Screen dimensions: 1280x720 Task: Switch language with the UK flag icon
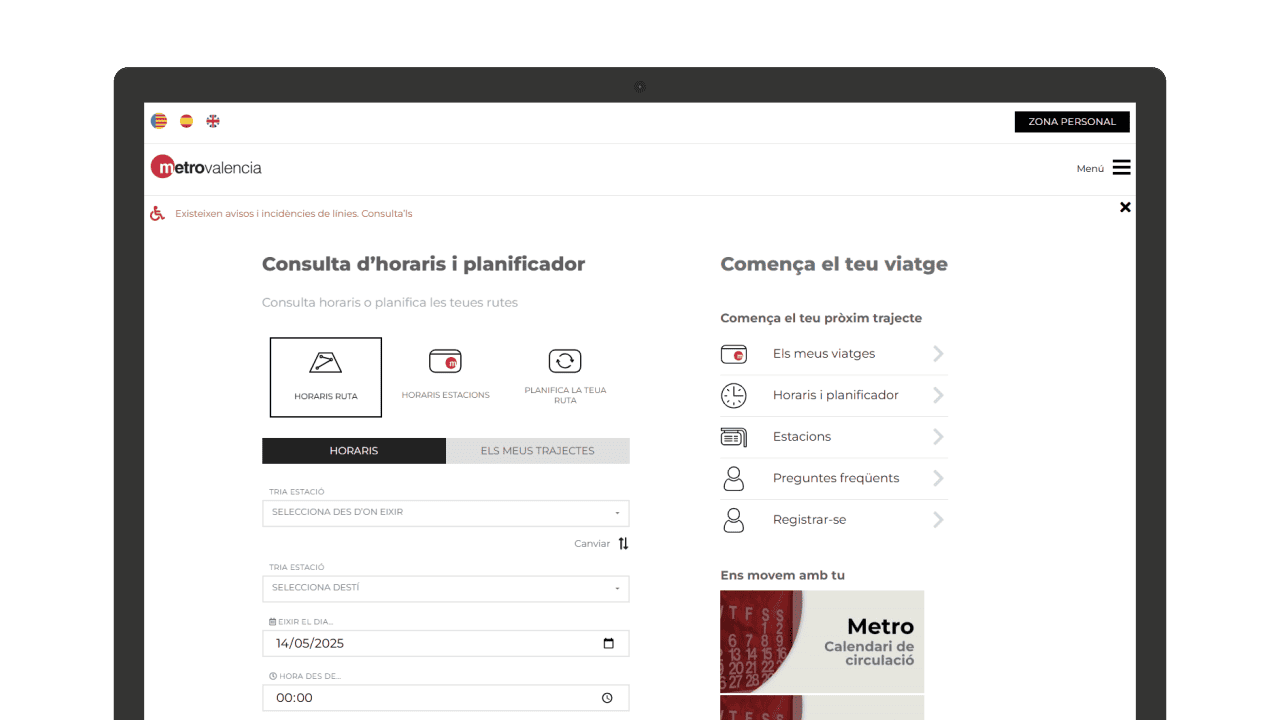click(213, 121)
